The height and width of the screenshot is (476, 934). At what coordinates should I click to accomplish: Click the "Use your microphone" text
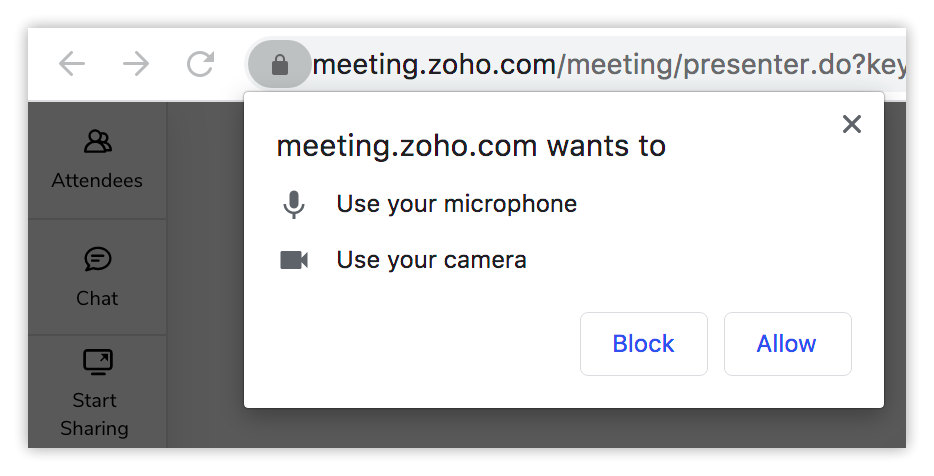point(456,204)
